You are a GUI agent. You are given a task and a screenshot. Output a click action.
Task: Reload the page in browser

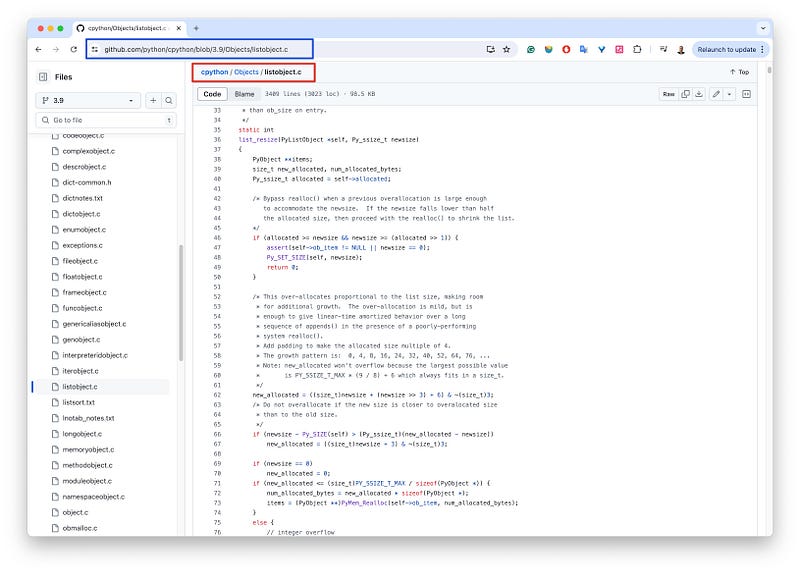click(73, 49)
